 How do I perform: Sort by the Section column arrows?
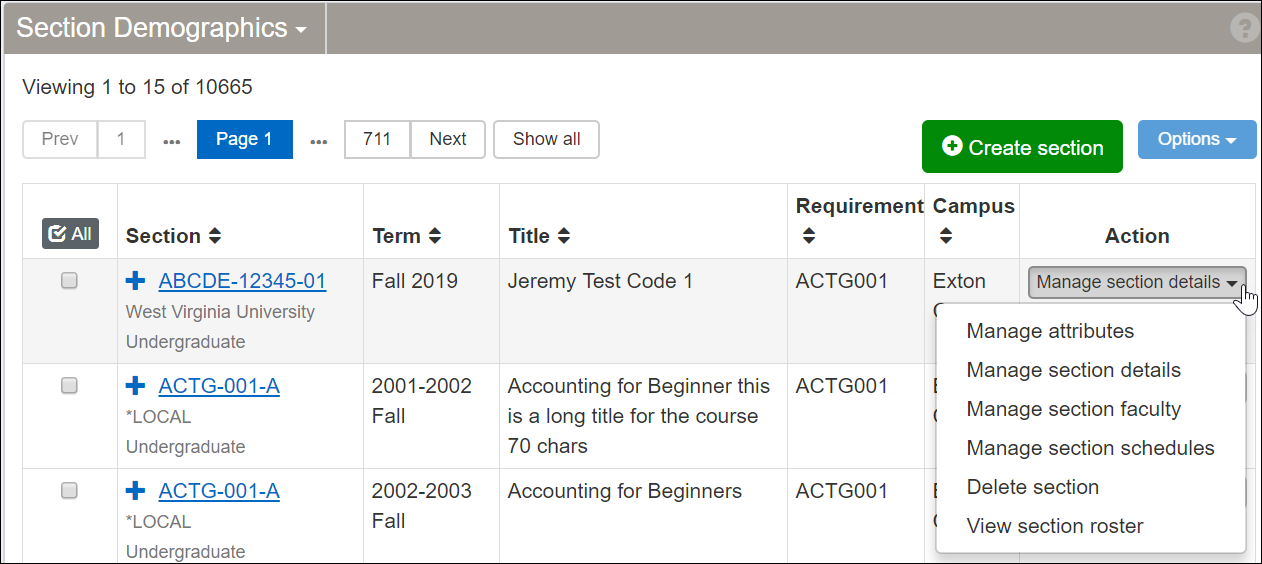(x=215, y=237)
